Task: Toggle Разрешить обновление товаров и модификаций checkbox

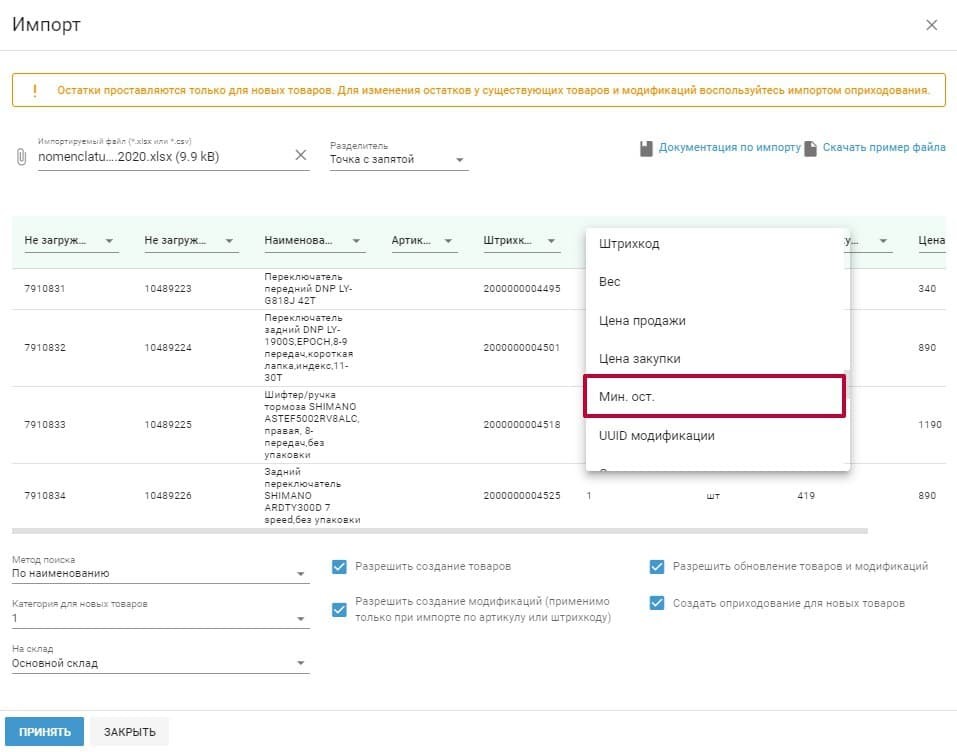Action: 657,567
